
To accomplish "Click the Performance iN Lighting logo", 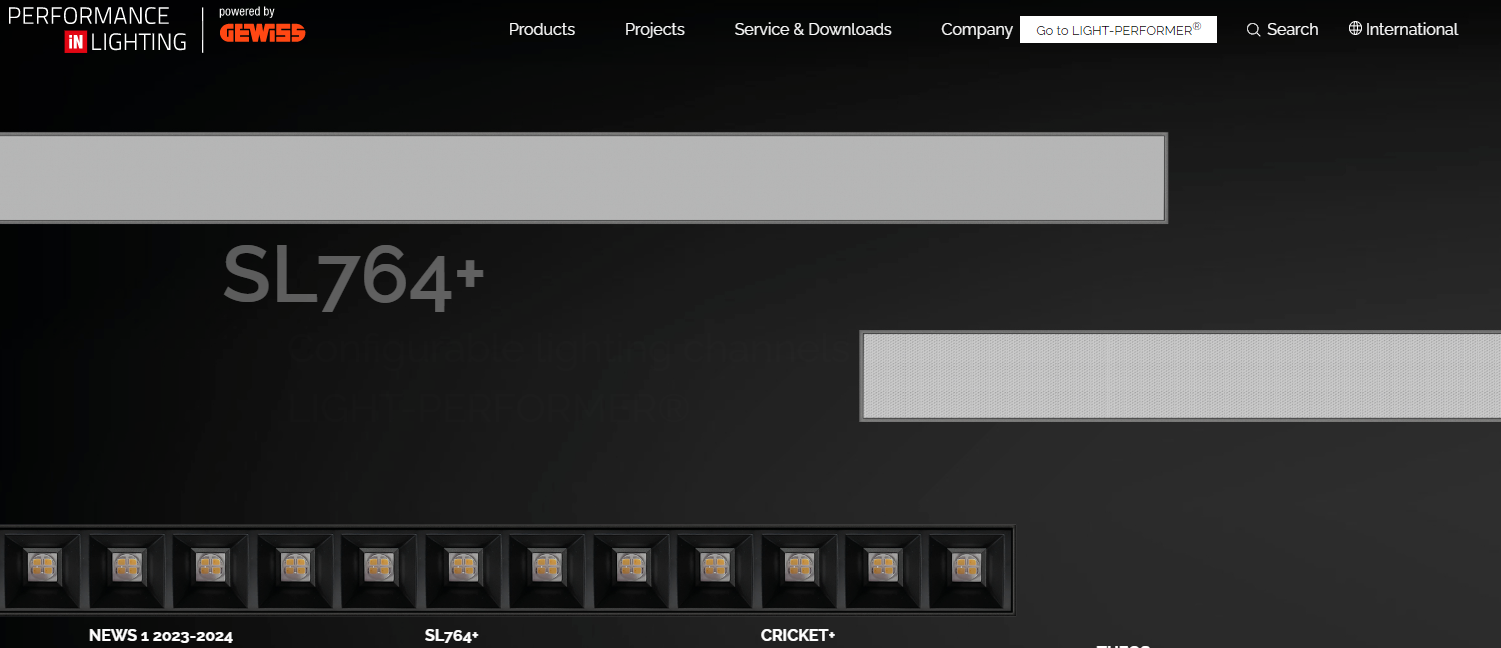I will (x=98, y=29).
